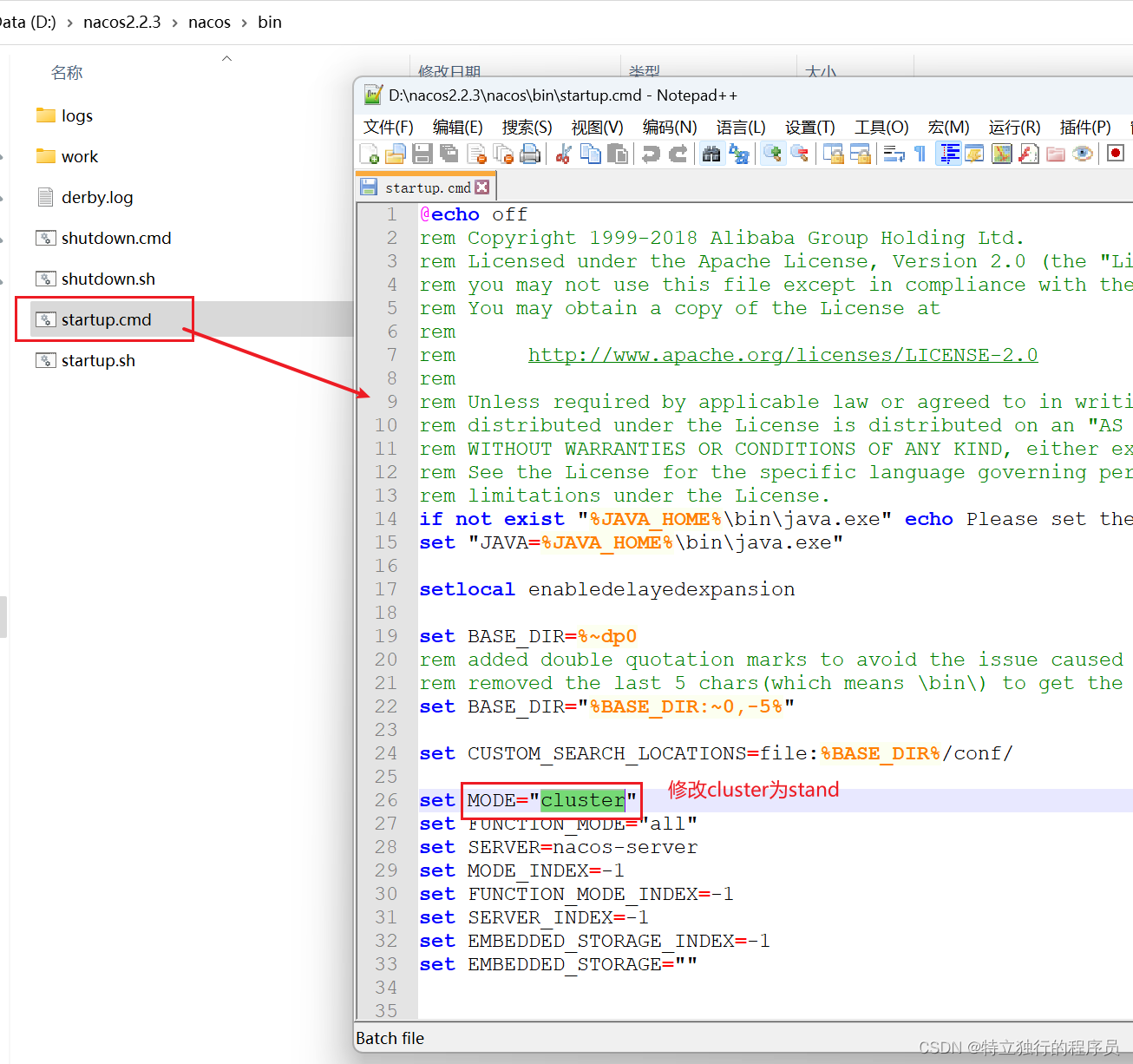
Task: Click the red Record Macro icon
Action: tap(1116, 154)
